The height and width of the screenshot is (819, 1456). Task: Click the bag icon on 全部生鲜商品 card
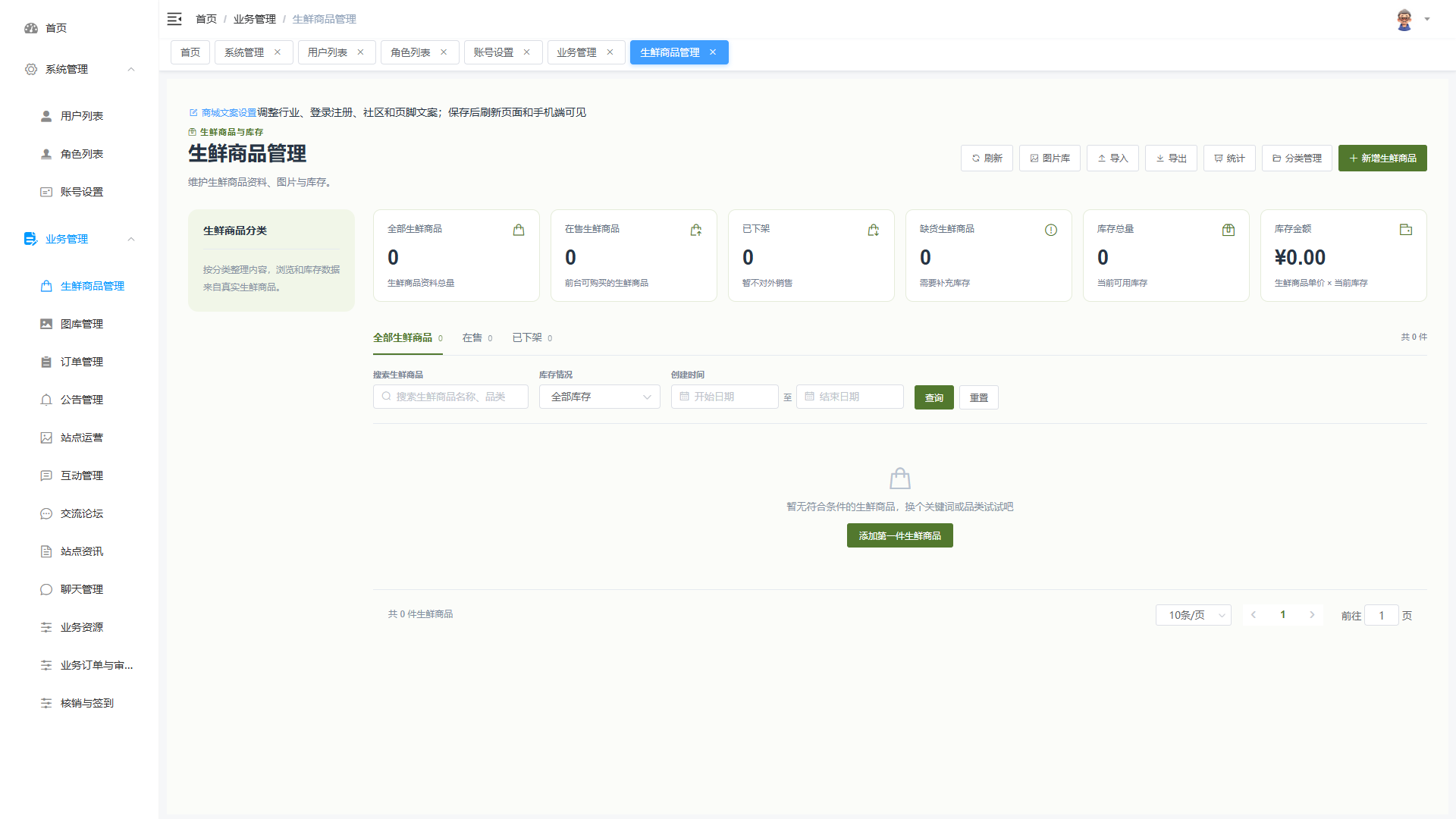point(519,230)
